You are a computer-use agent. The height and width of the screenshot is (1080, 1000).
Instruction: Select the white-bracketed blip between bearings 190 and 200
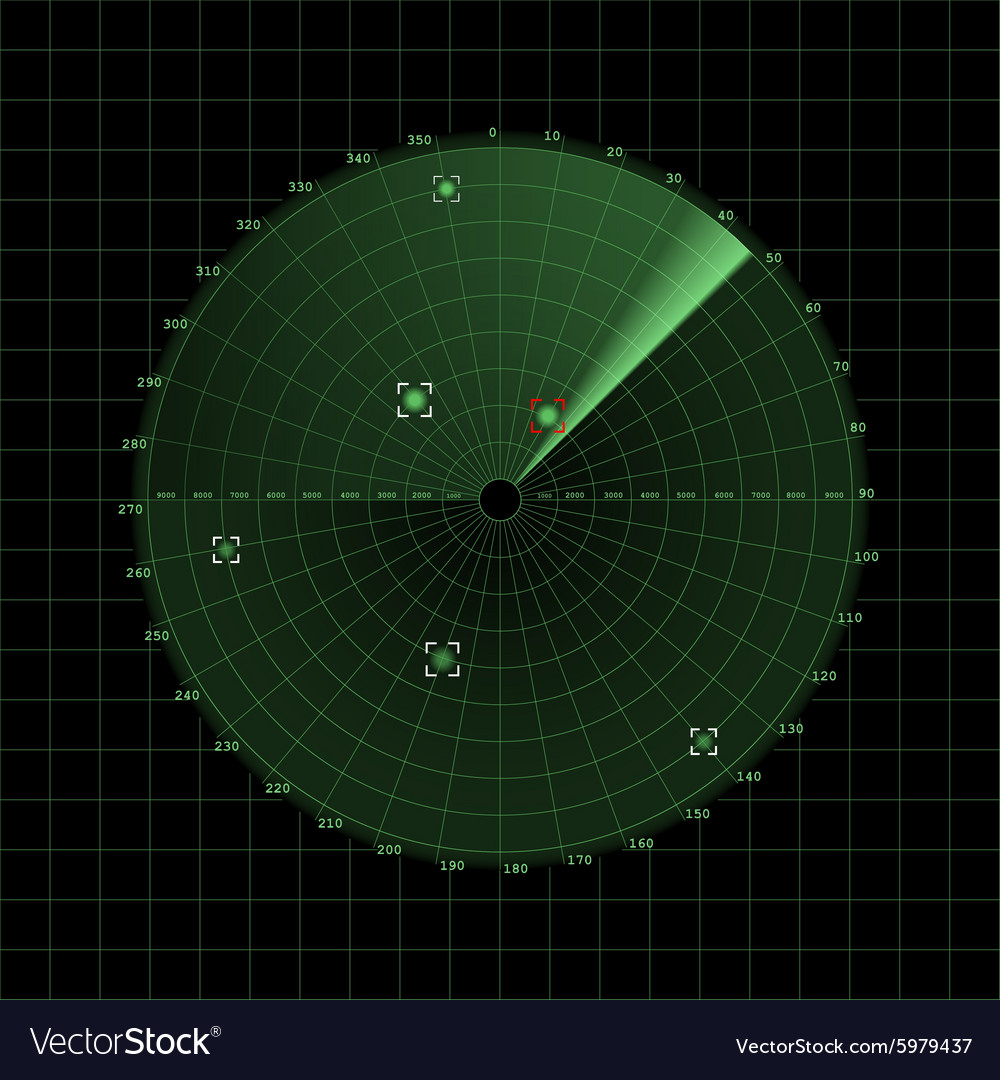coord(442,659)
